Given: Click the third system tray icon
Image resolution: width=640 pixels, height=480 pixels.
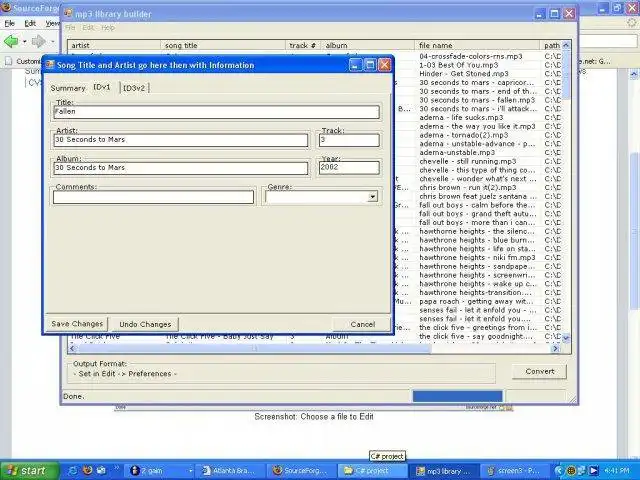Looking at the screenshot, I should coord(582,471).
